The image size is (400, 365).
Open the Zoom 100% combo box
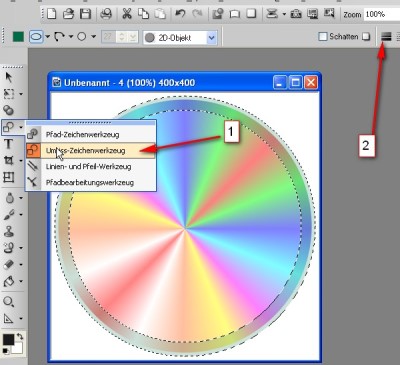click(x=381, y=14)
